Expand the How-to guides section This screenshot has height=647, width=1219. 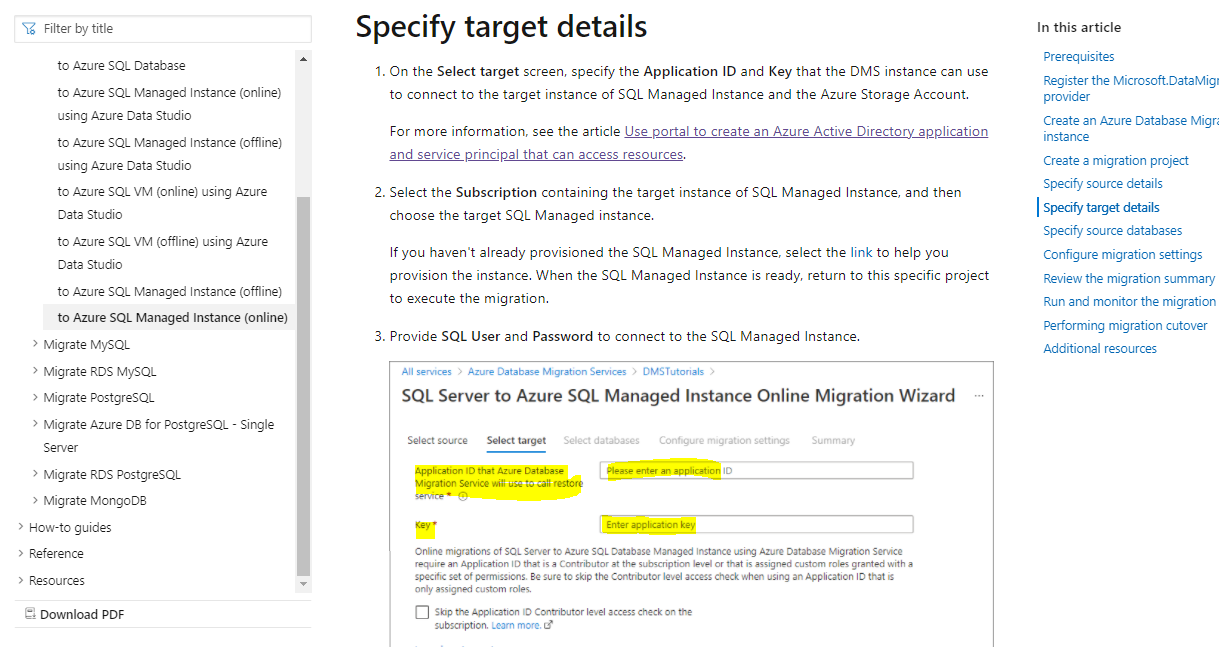(22, 528)
